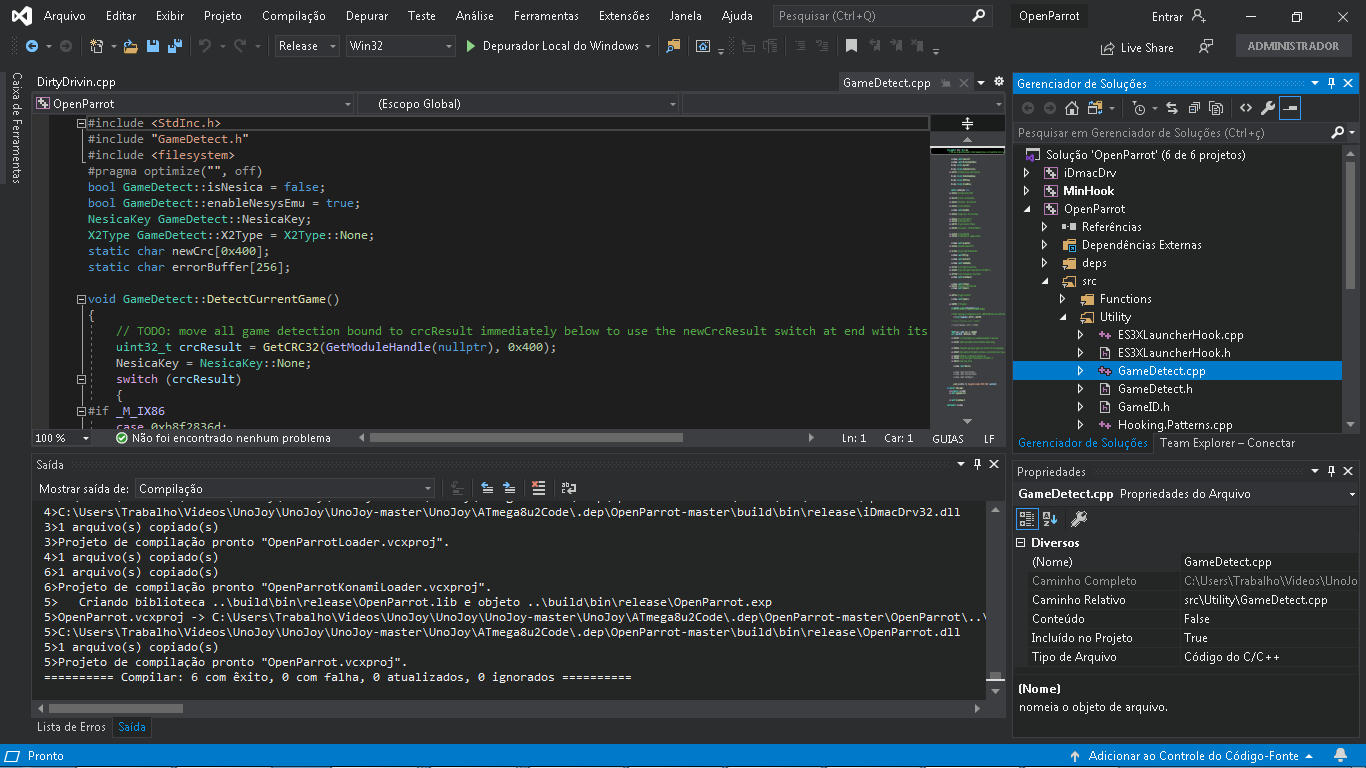
Task: Click the Home icon in Gerenciador de Soluções
Action: tap(1072, 108)
